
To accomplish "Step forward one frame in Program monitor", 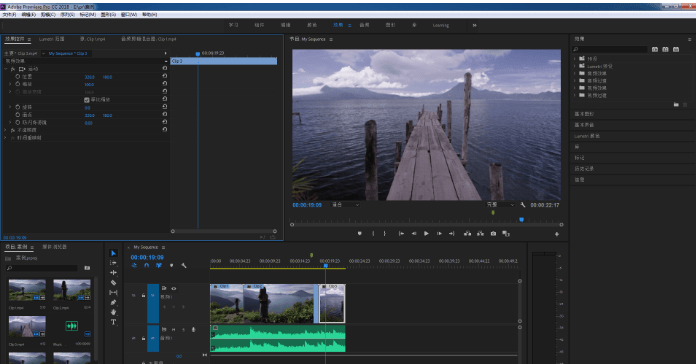I will coord(439,233).
